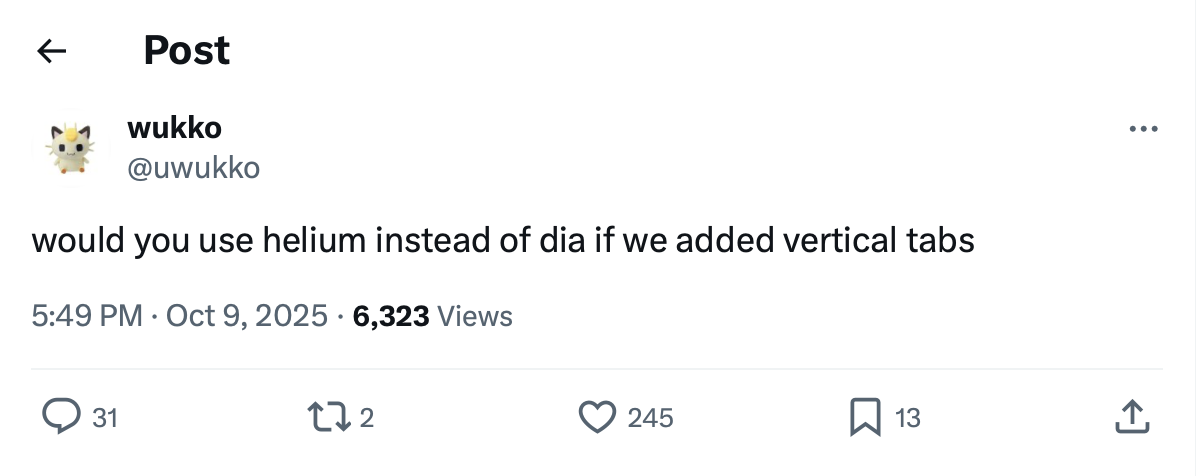This screenshot has width=1196, height=476.
Task: Like the post with the heart icon
Action: [x=598, y=417]
